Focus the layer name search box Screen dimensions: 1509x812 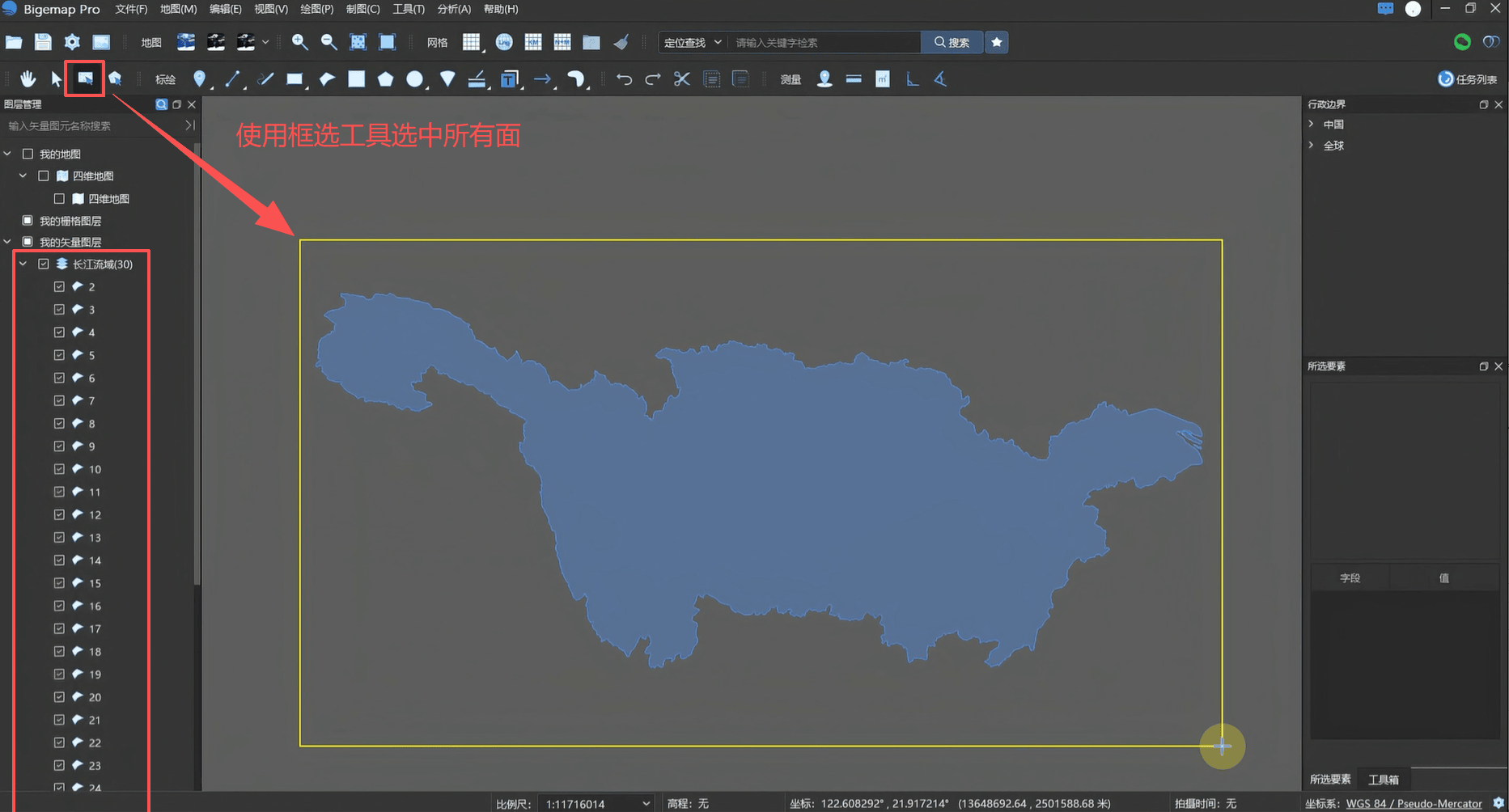coord(92,125)
